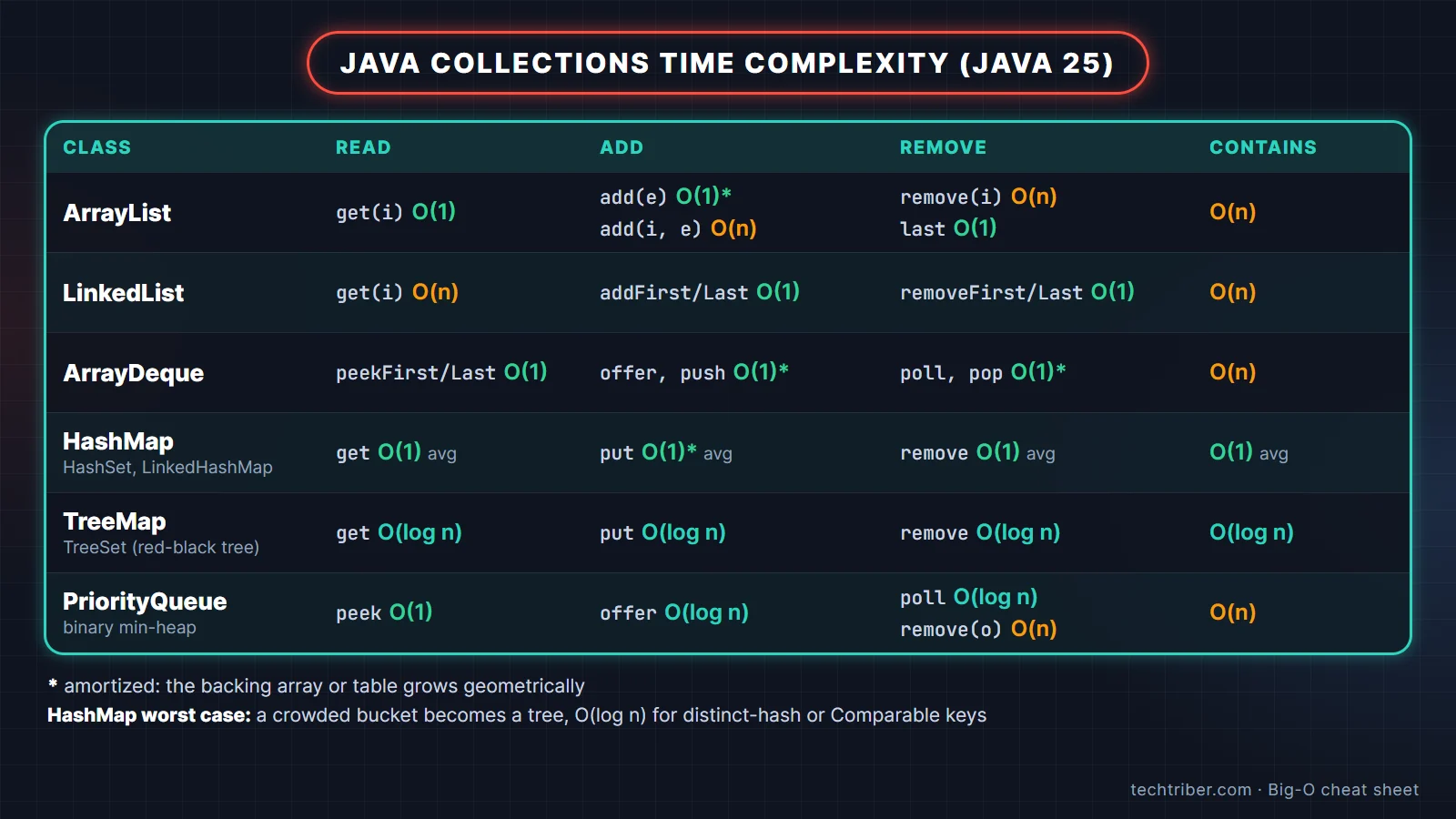Click 'poll O(log n)' in PriorityQueue row
Viewport: 1456px width, 819px height.
(x=969, y=597)
